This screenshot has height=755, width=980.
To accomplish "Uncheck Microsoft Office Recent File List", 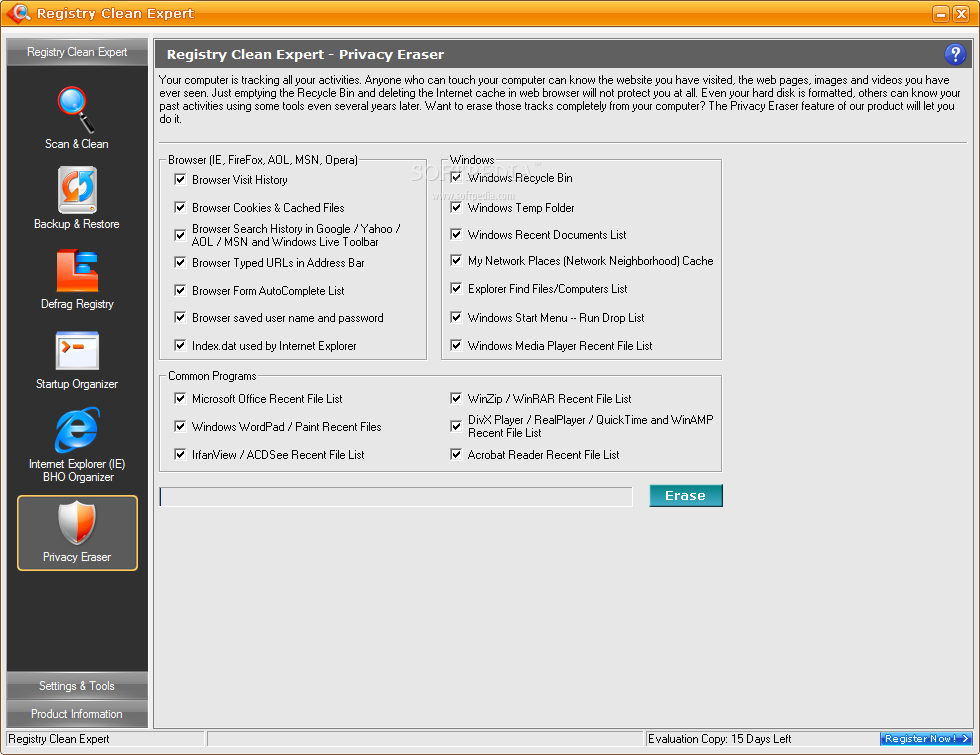I will click(180, 398).
